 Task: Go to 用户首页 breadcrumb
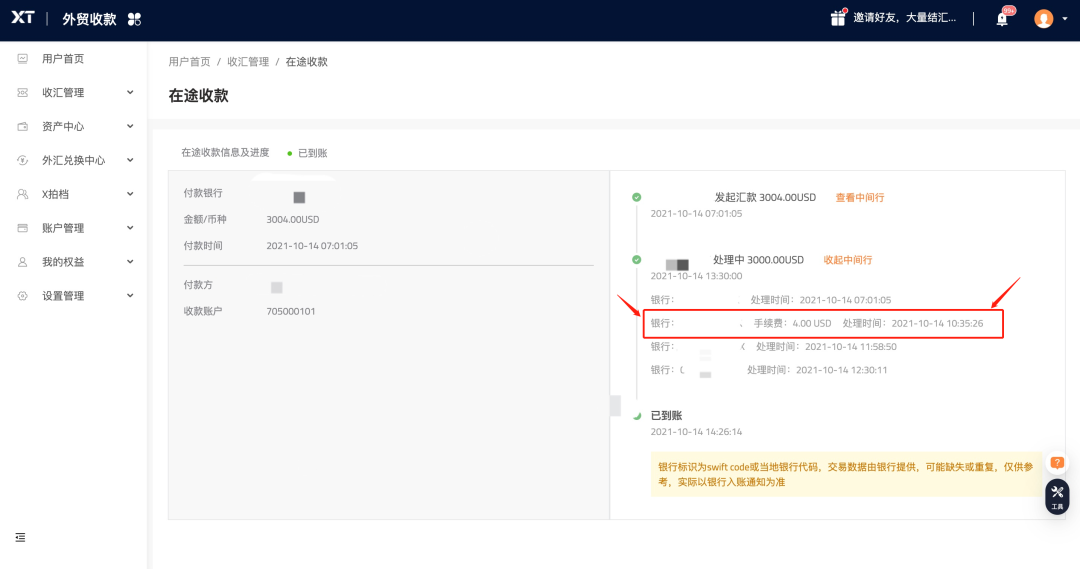[189, 61]
